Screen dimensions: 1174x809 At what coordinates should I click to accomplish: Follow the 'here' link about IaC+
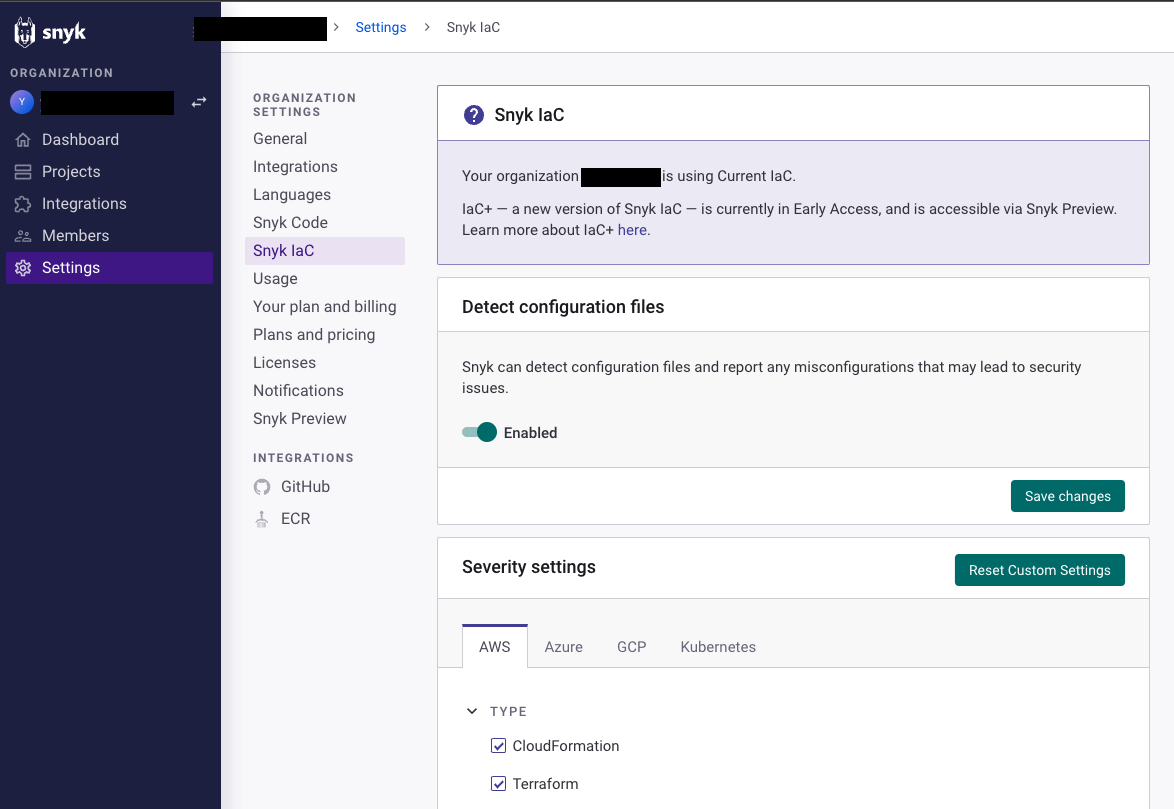[x=632, y=230]
